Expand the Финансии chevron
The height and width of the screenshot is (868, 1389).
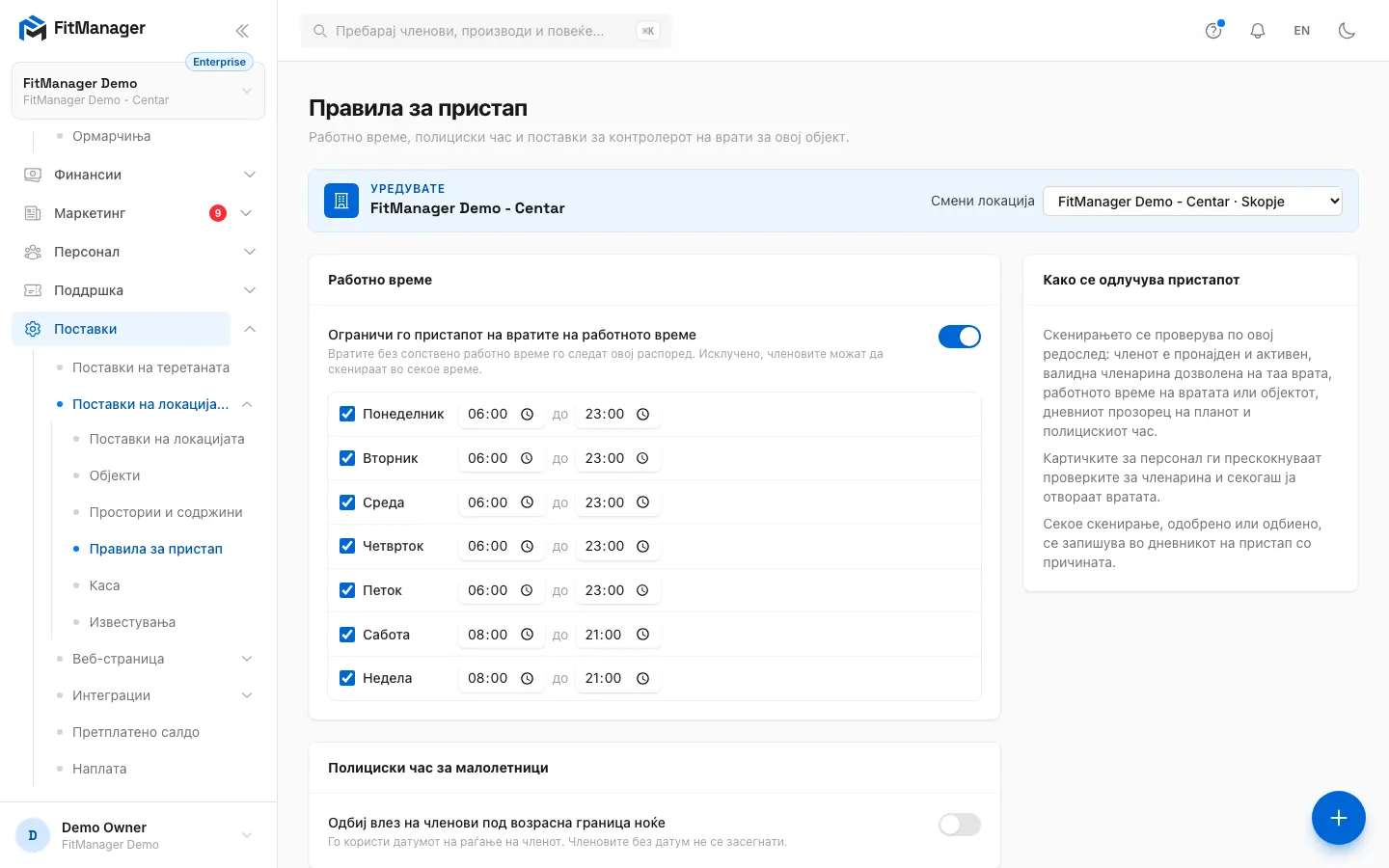pos(250,175)
